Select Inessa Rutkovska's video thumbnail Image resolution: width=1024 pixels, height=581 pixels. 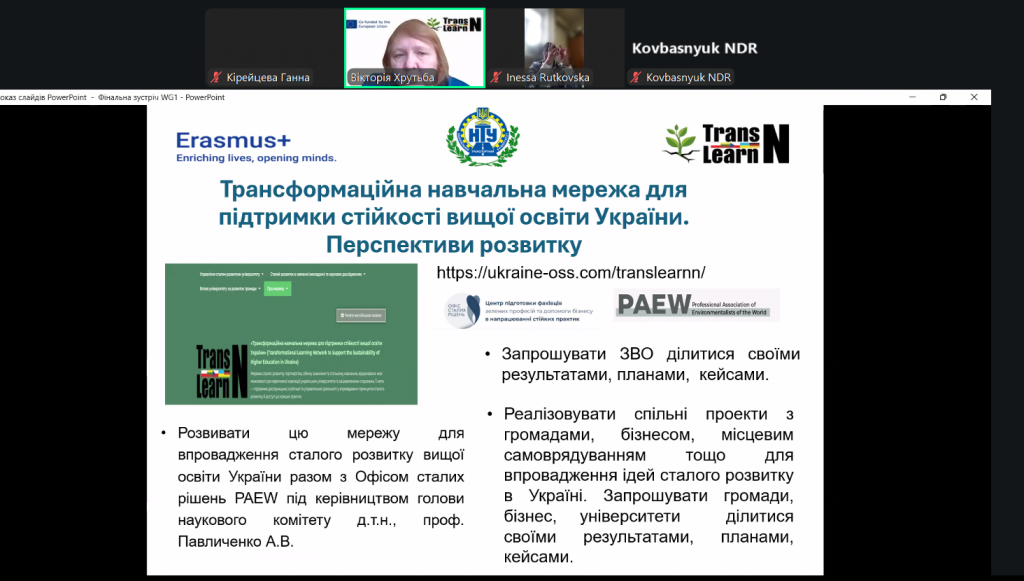point(554,42)
